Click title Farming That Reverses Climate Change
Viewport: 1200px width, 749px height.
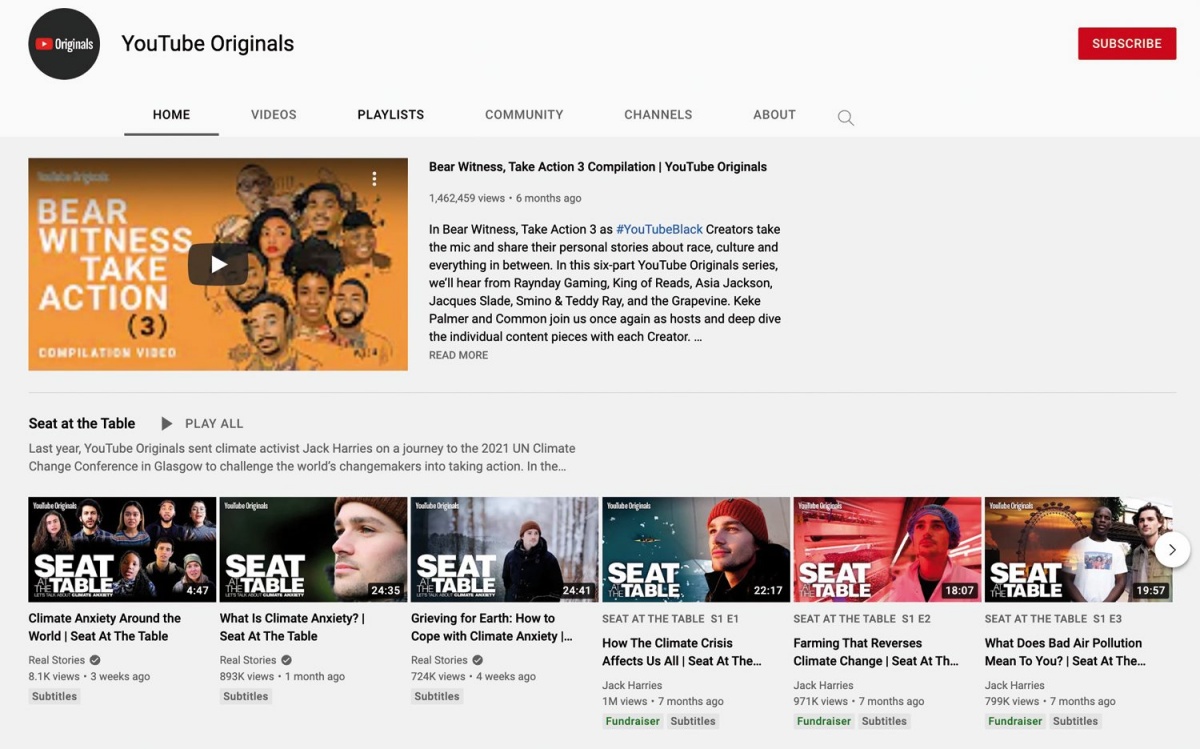coord(876,652)
